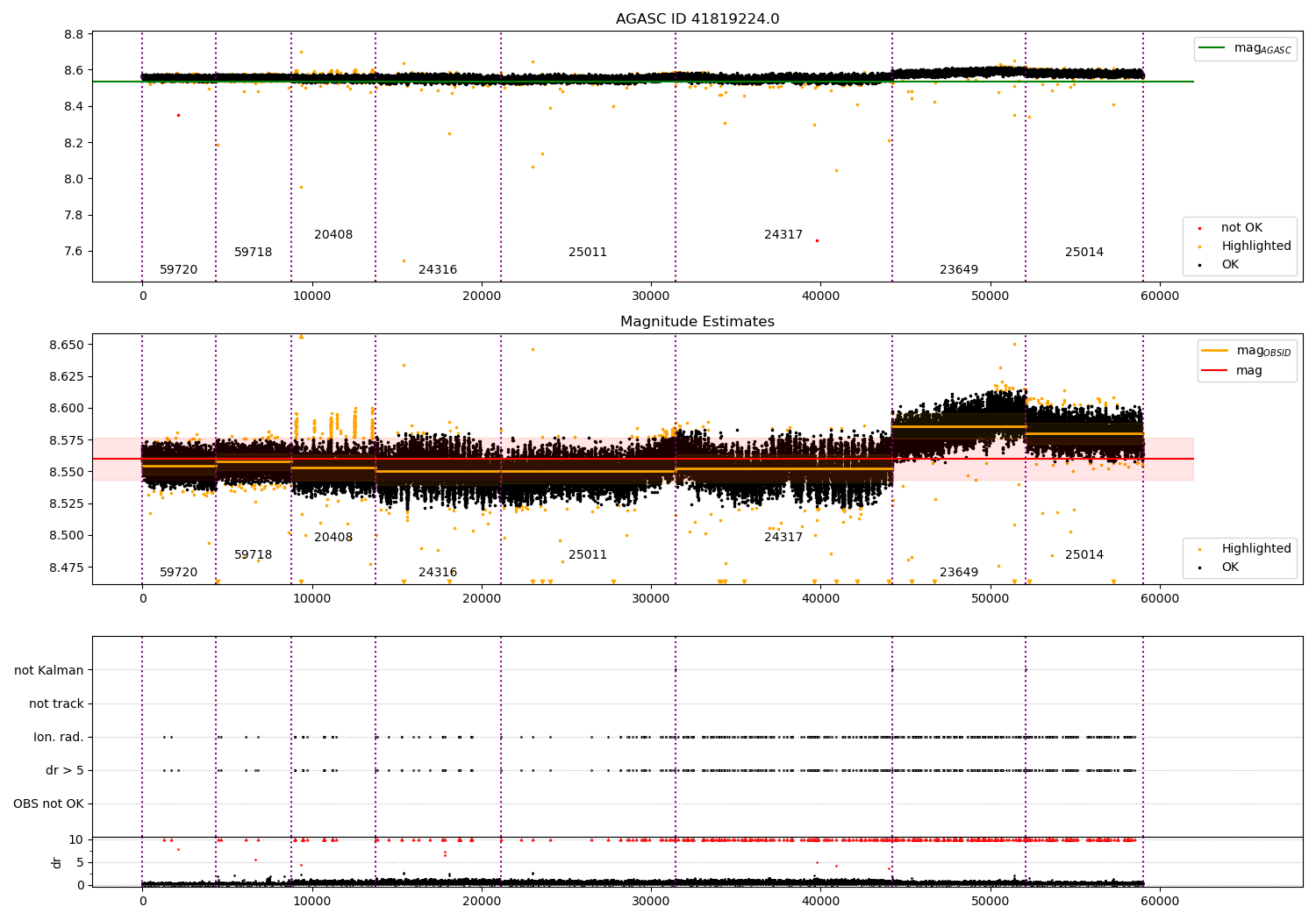
Task: Click OBSID label 24317 in Magnitude Estimates plot
Action: tap(783, 538)
